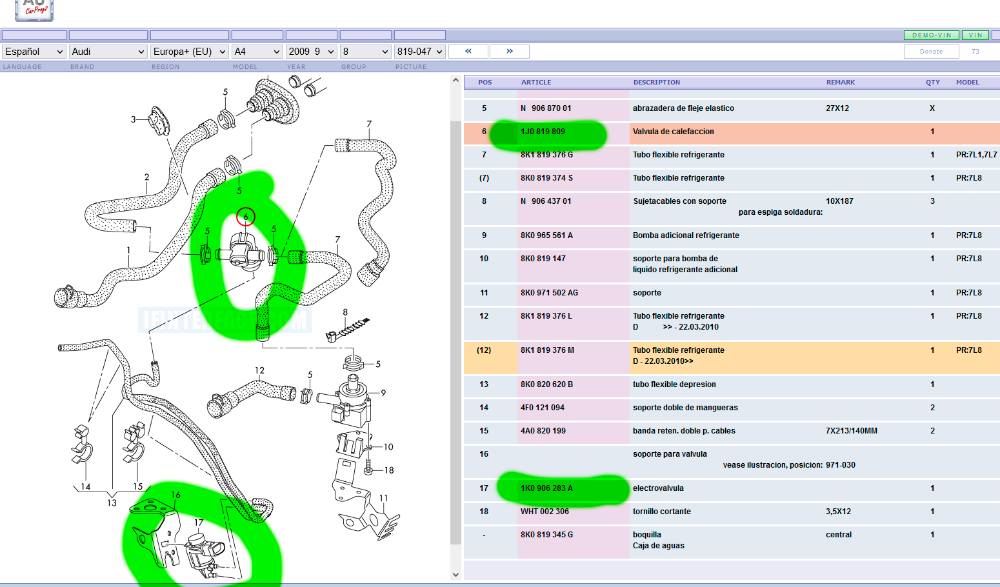This screenshot has height=587, width=1000.
Task: Select the 'Valvula de calefaccion' description
Action: click(x=673, y=131)
